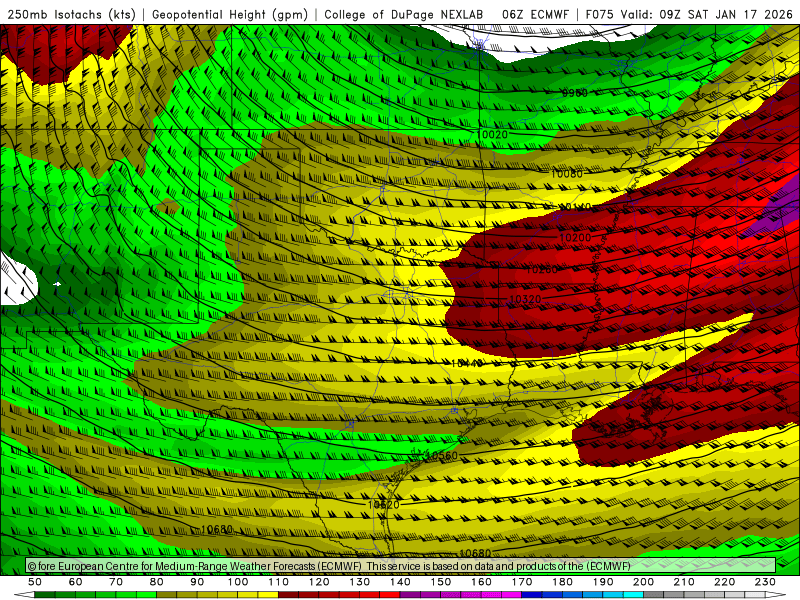Click the 180 value on the colorbar scale
This screenshot has width=800, height=600.
(562, 582)
